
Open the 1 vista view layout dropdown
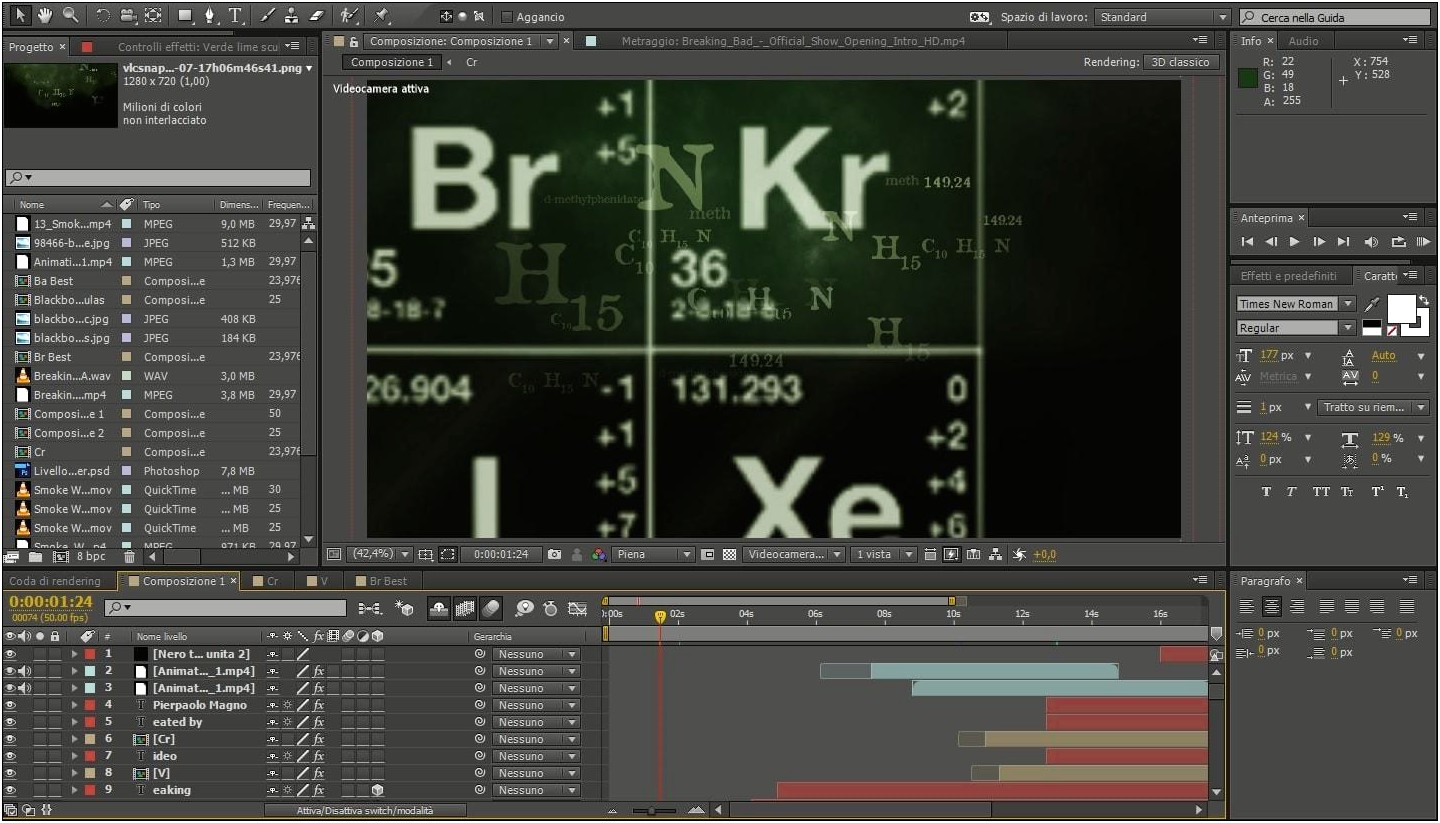point(884,554)
